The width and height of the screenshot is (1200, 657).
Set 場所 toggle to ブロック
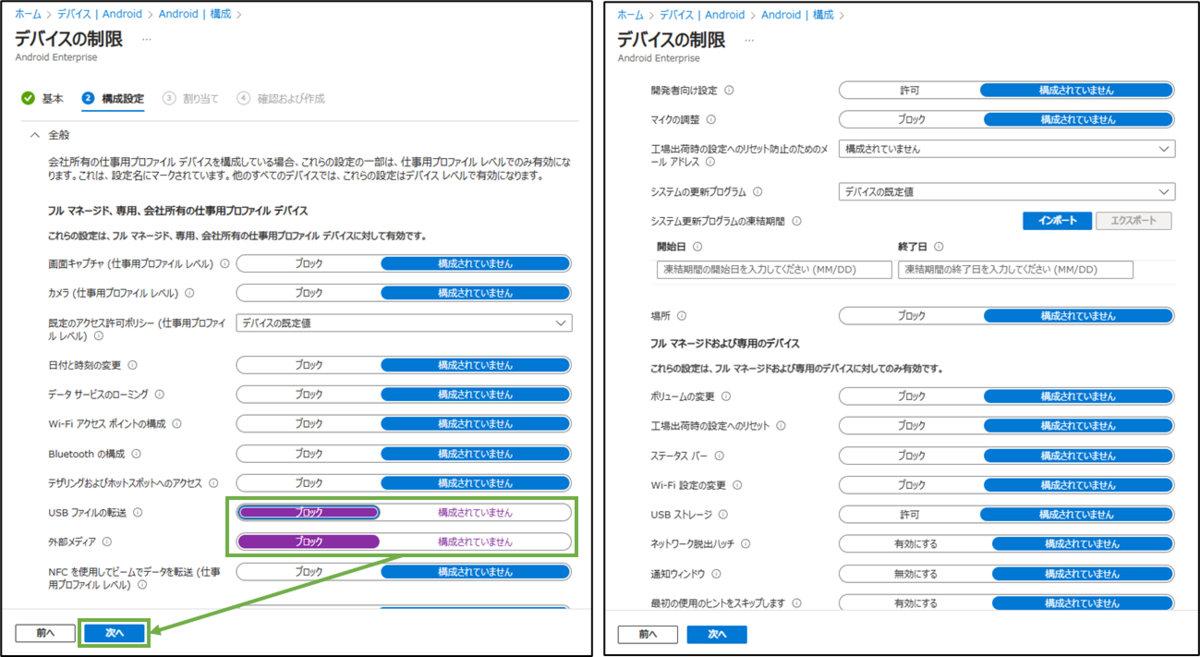click(911, 315)
